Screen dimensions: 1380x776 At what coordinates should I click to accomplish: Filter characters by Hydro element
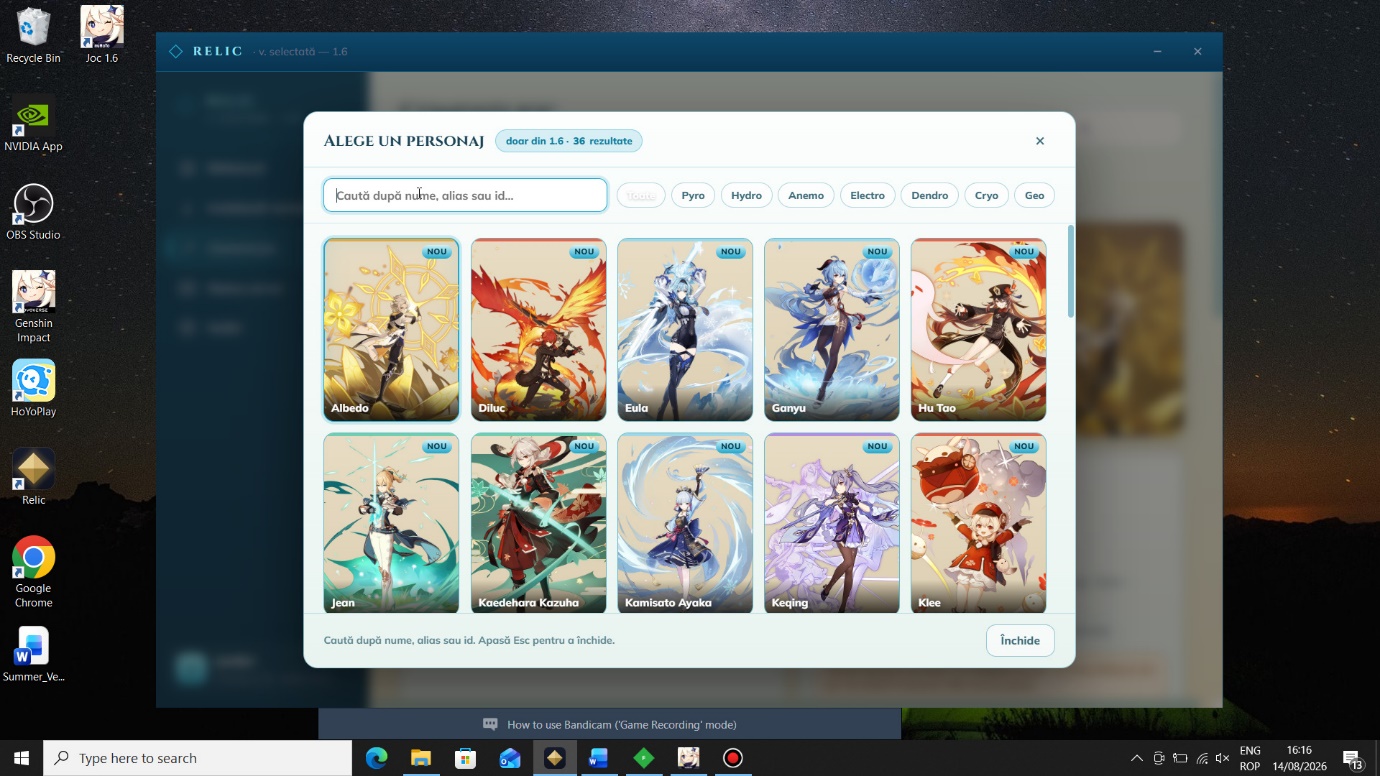point(746,195)
